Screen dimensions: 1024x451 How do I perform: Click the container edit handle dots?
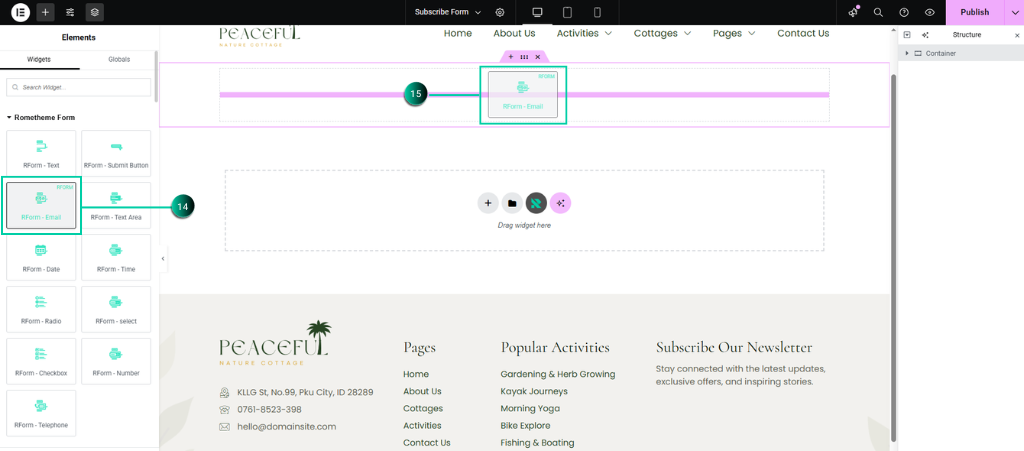524,57
